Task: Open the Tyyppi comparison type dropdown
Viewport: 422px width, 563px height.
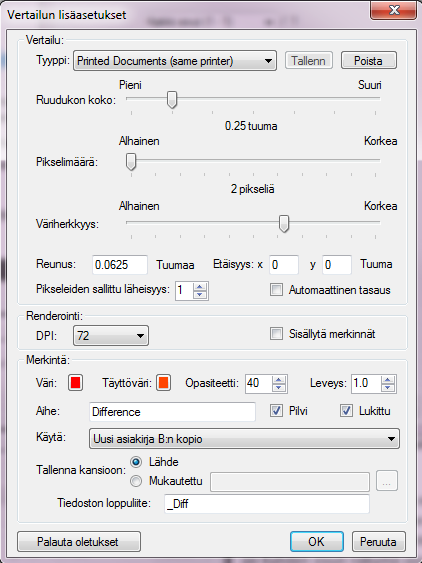Action: [175, 61]
